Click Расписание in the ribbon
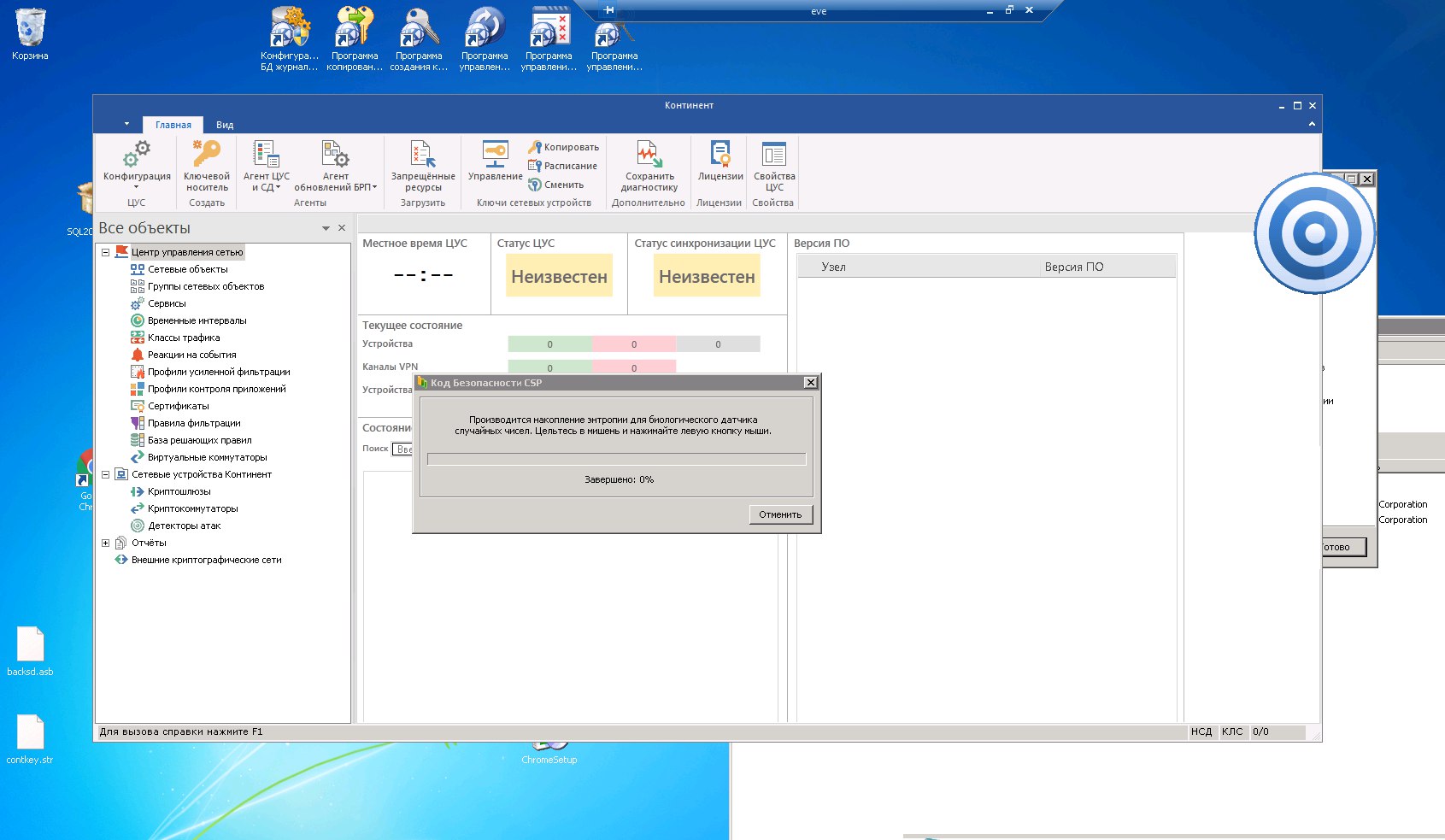 [563, 166]
